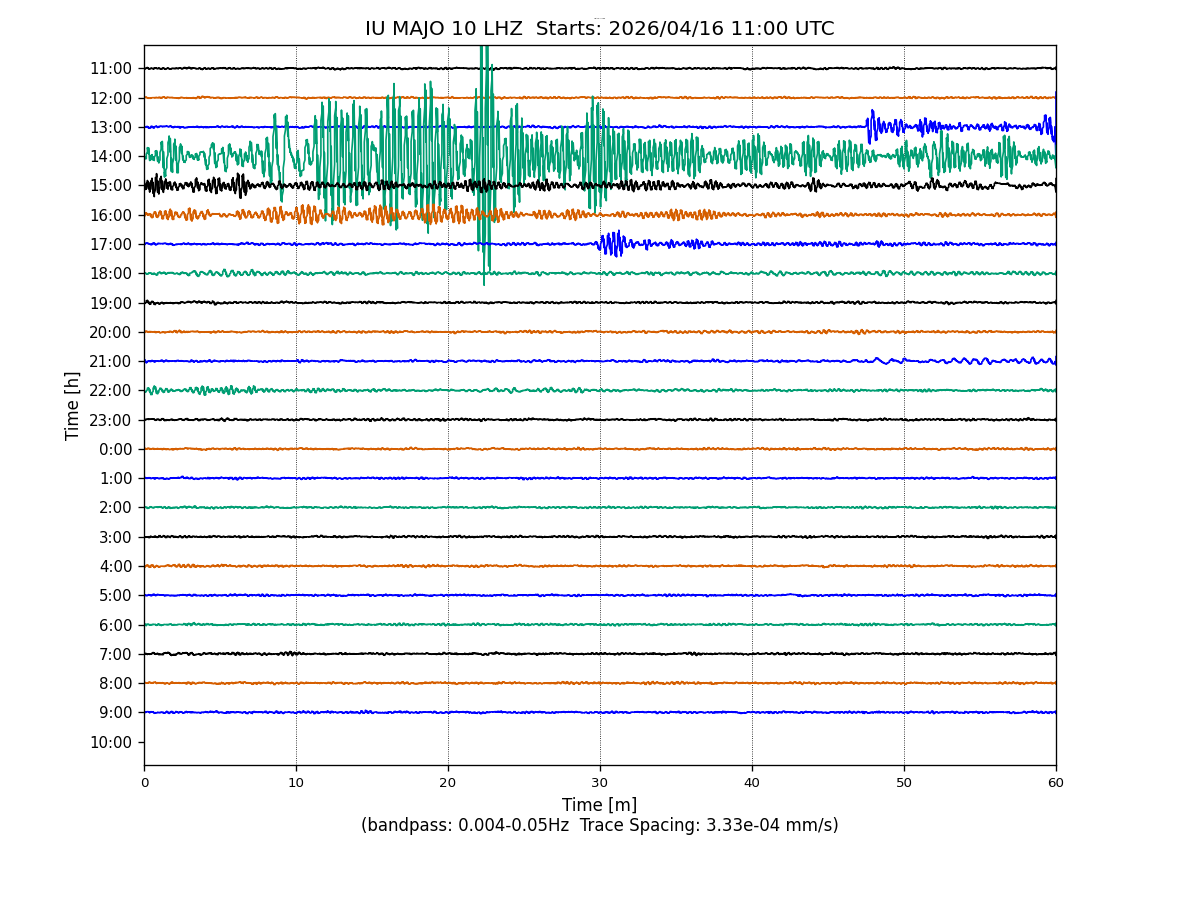
Task: Select the x-axis tick label '0'
Action: (x=144, y=783)
